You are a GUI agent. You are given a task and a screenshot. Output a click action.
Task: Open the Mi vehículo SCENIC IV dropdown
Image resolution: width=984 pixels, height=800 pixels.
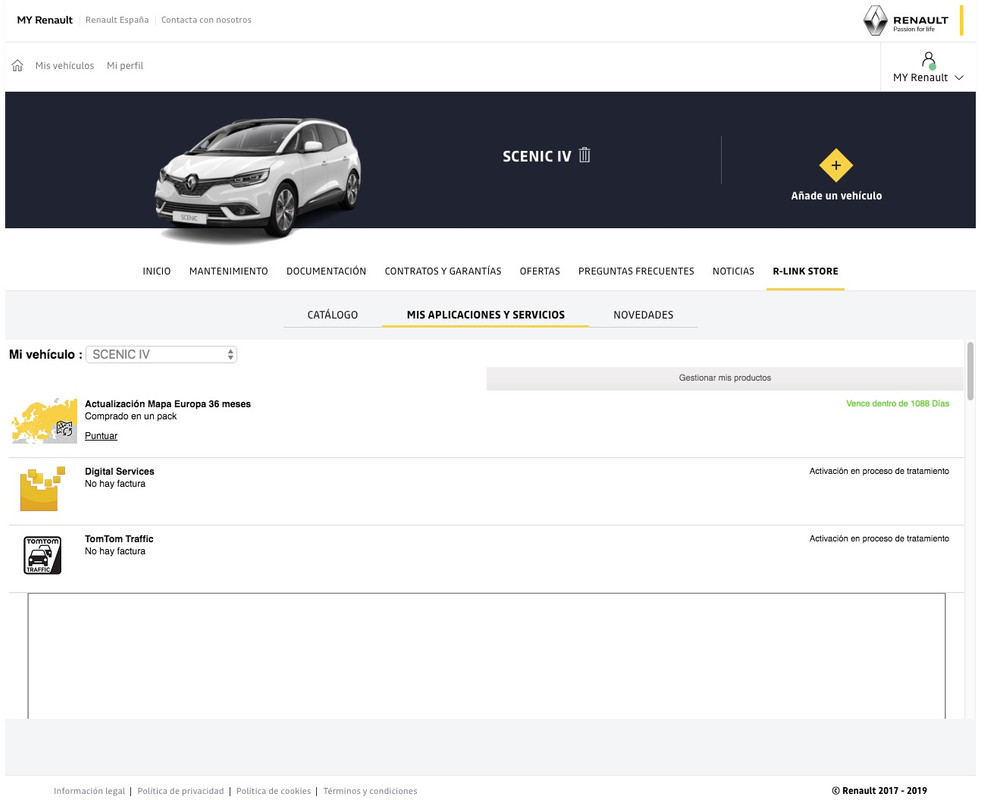pyautogui.click(x=161, y=355)
